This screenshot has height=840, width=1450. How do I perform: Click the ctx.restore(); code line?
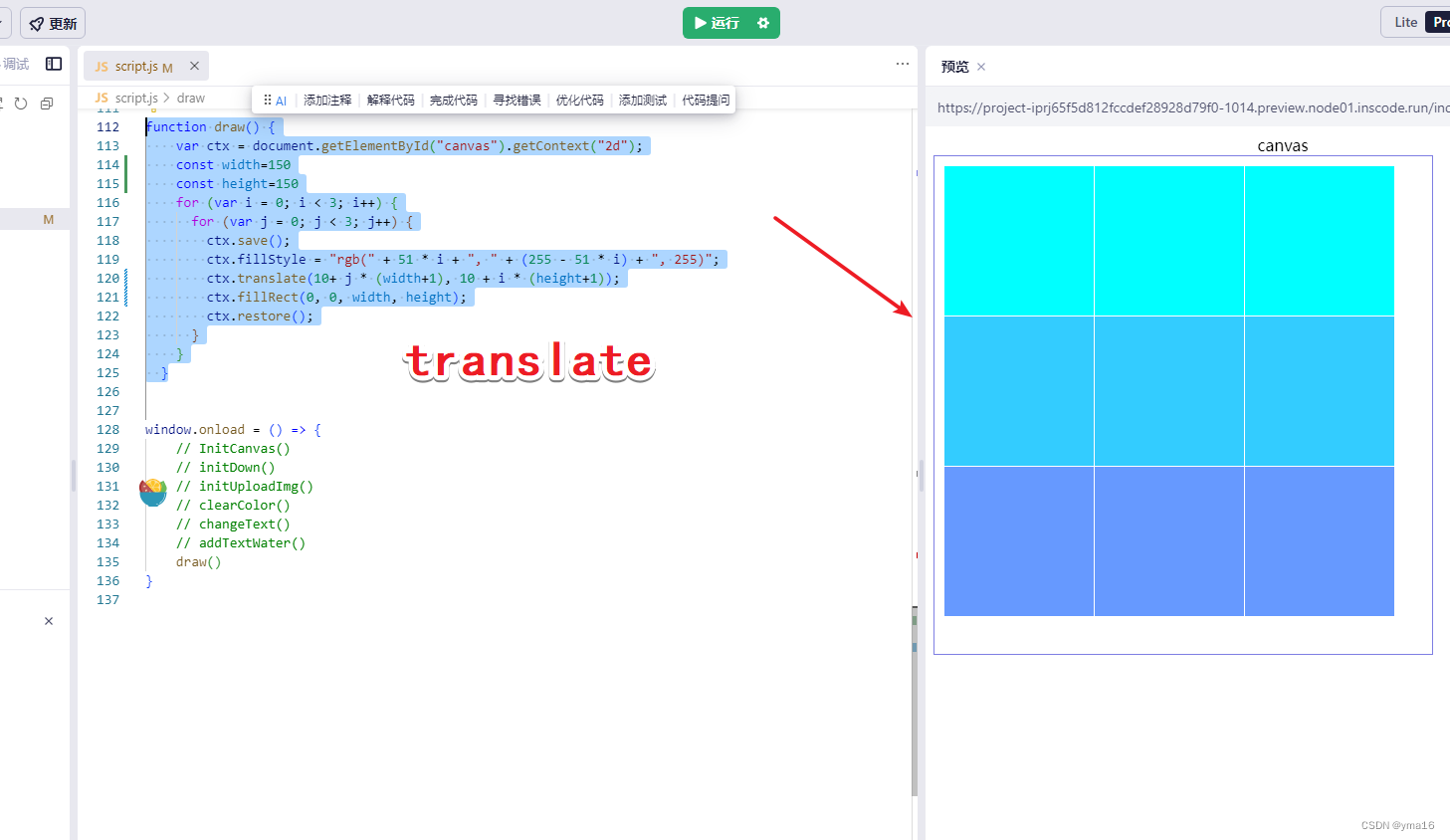(x=260, y=316)
